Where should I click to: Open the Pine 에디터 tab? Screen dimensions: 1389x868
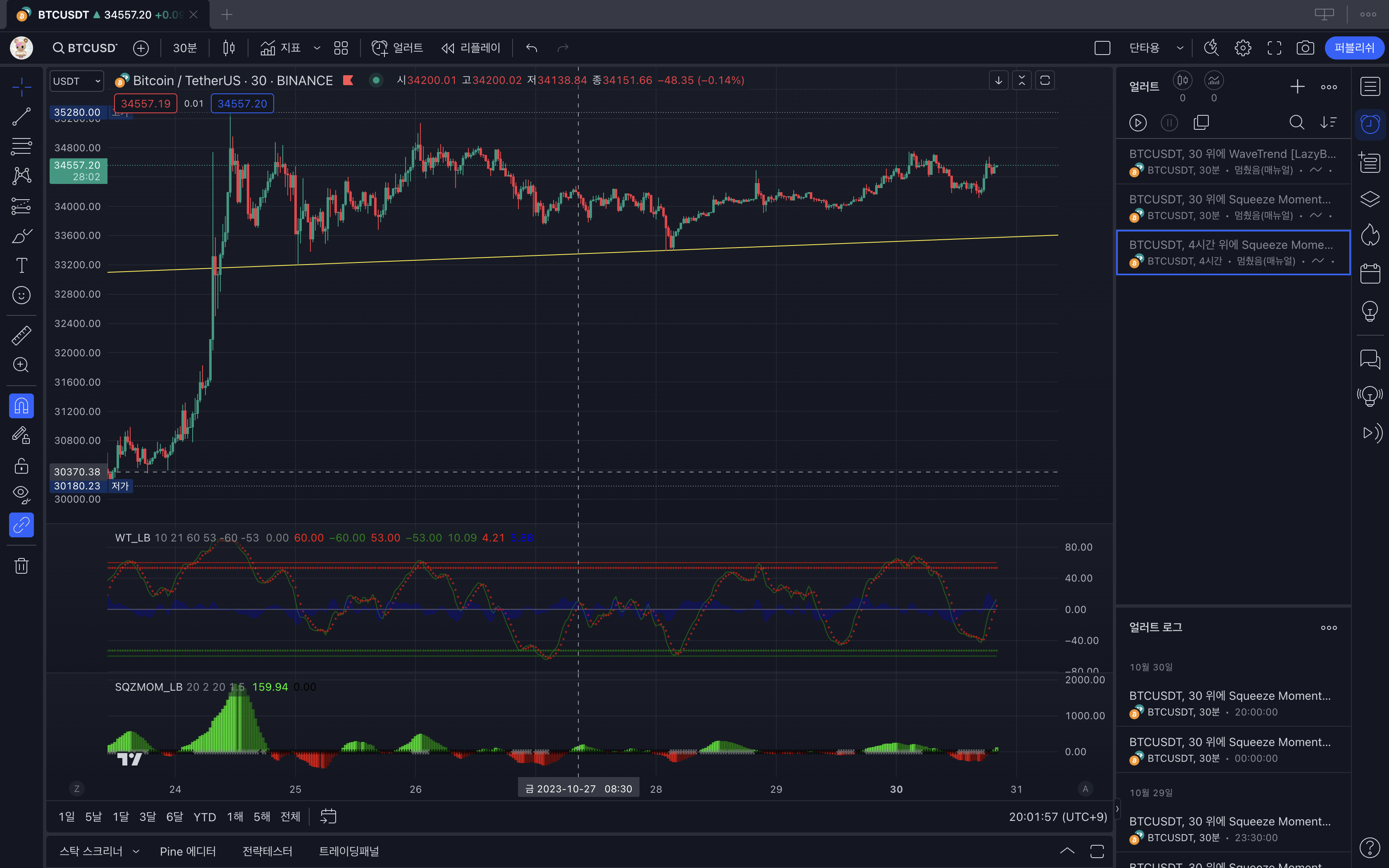tap(188, 851)
